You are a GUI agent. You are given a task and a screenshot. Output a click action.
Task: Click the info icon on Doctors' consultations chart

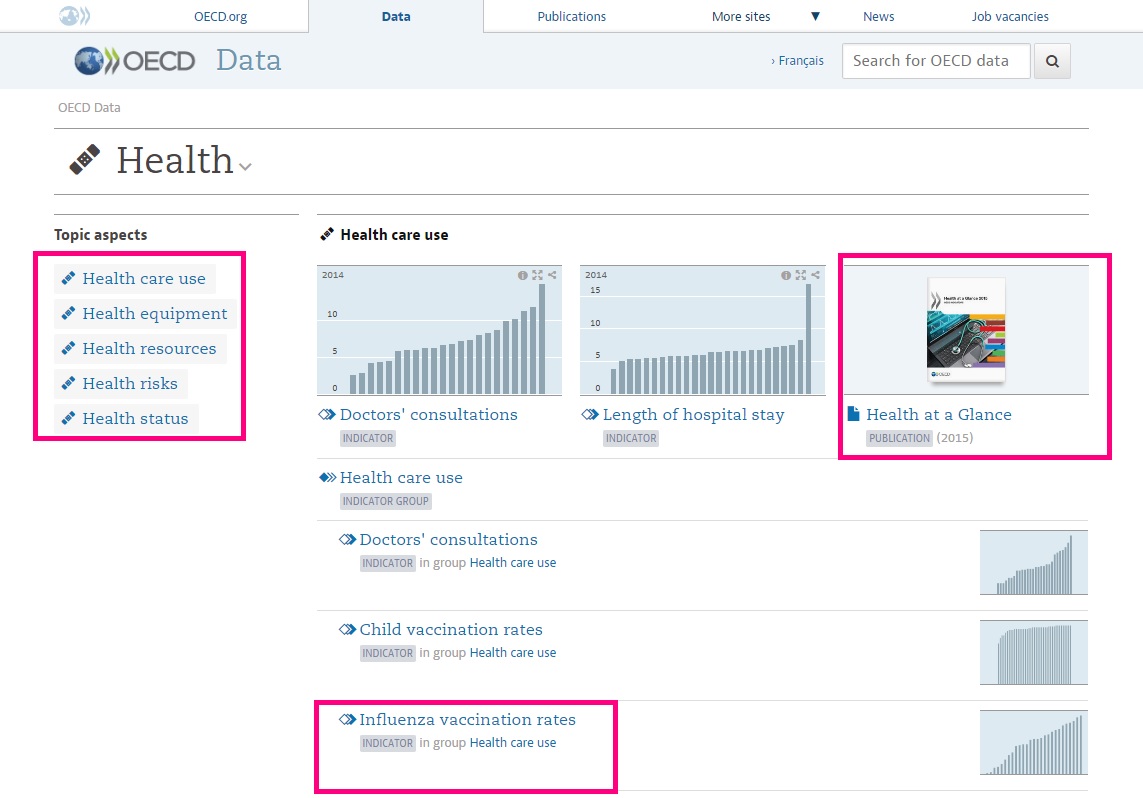click(x=523, y=275)
